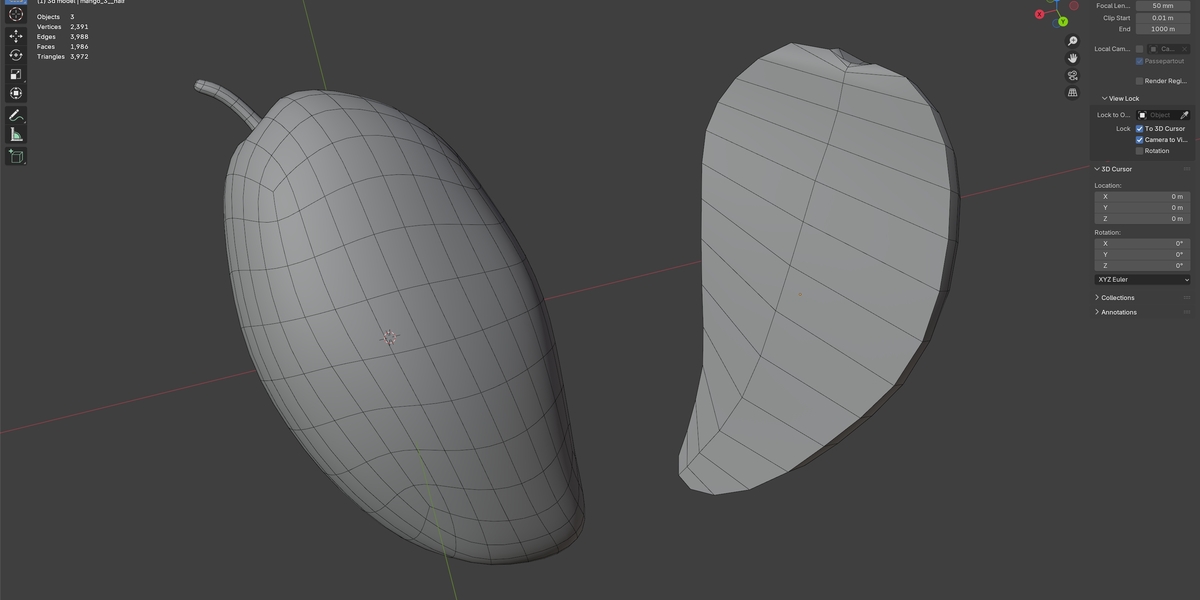The image size is (1200, 600).
Task: Uncheck the Camera to View checkbox
Action: [x=1139, y=140]
